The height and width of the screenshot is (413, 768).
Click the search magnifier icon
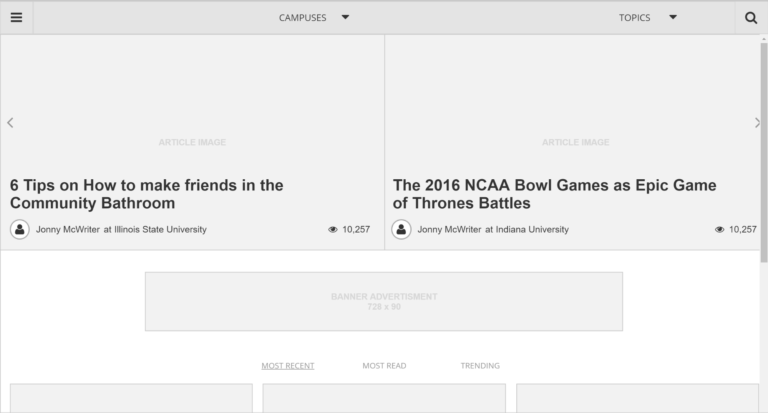pyautogui.click(x=751, y=17)
